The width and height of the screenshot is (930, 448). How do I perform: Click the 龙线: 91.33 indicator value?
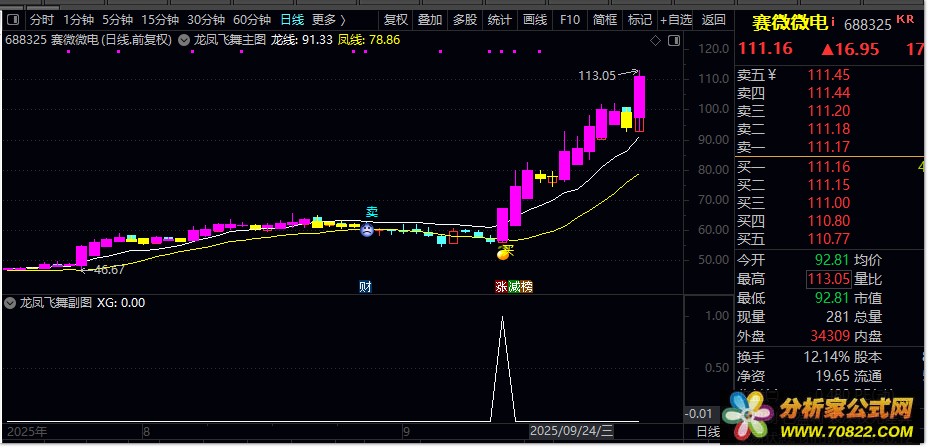pos(302,41)
